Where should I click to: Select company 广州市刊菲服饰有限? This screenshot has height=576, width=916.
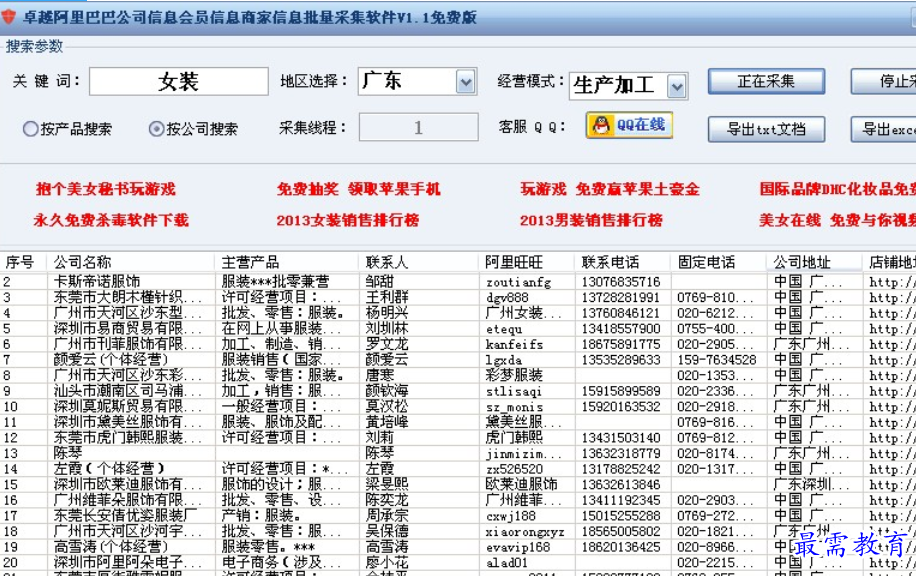127,344
